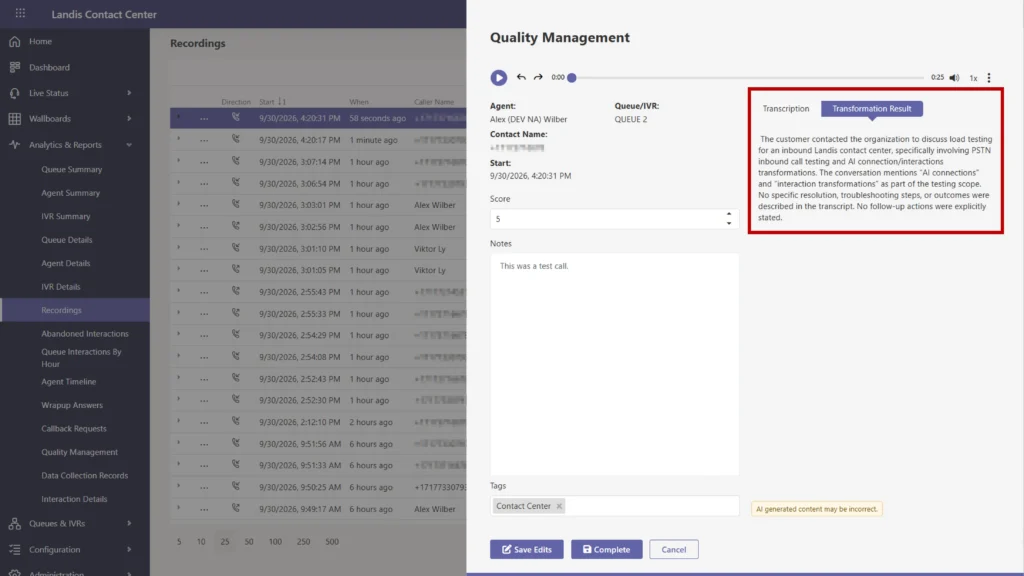Go to Home in sidebar
1024x576 pixels.
[40, 41]
